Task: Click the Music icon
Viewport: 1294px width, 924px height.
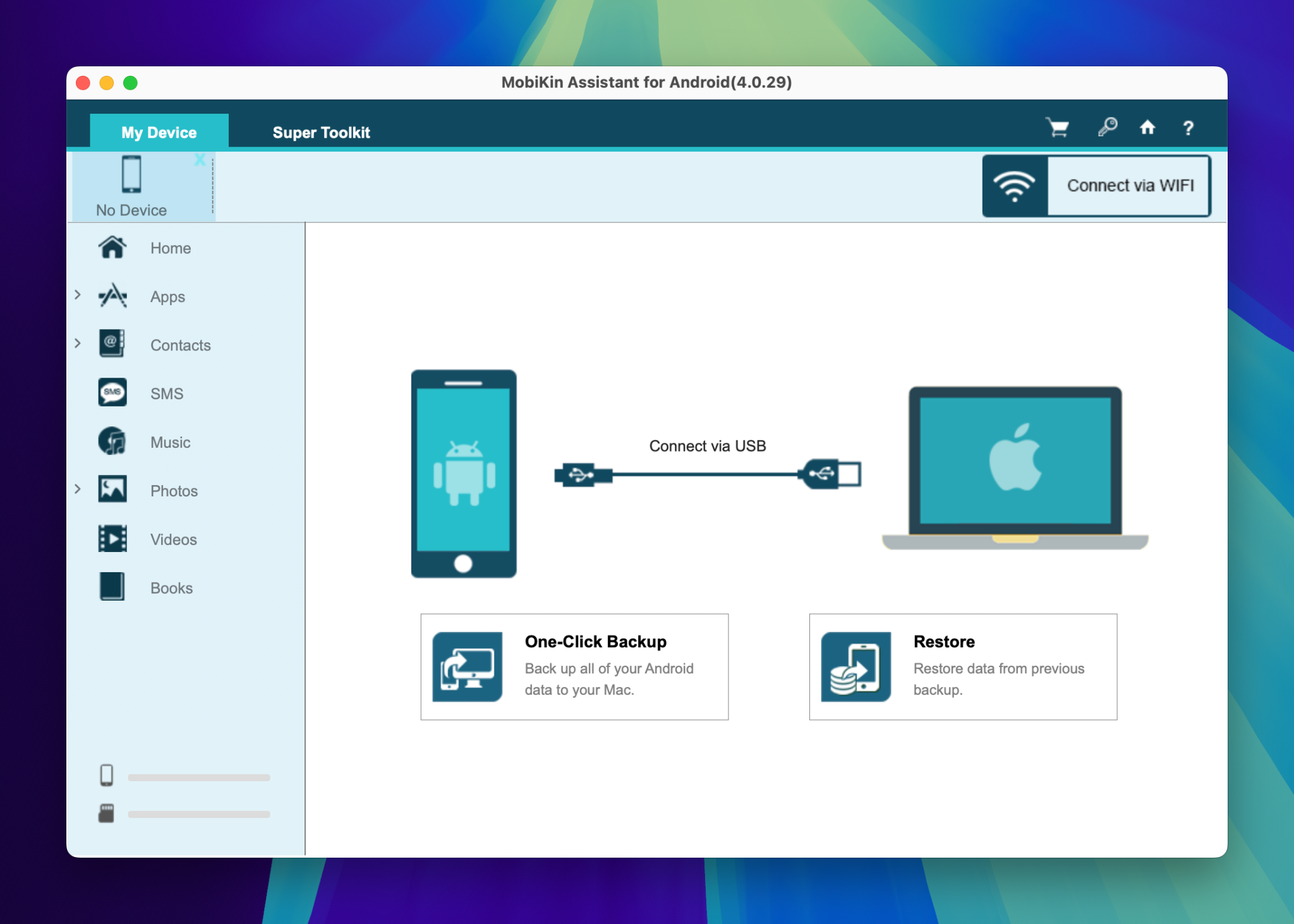Action: click(112, 441)
